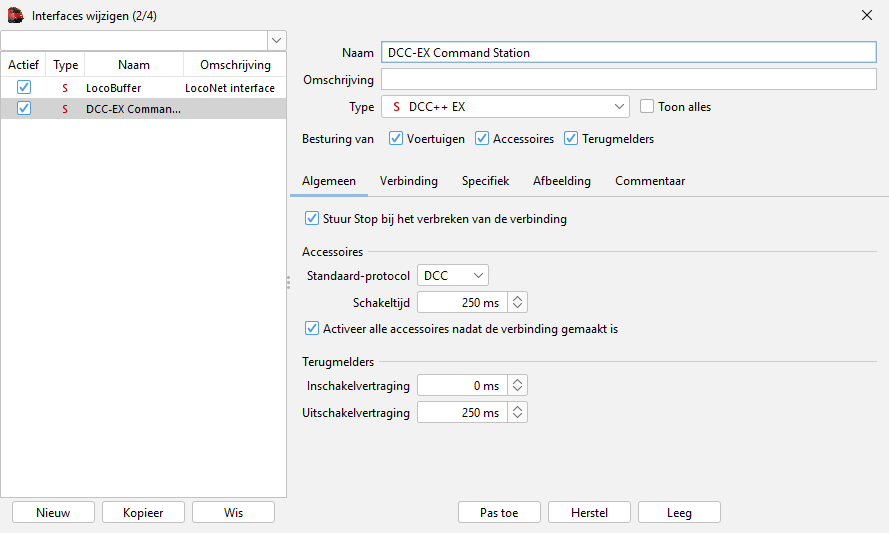Toggle the Actief checkbox for LocoBuffer
This screenshot has width=889, height=533.
[24, 88]
